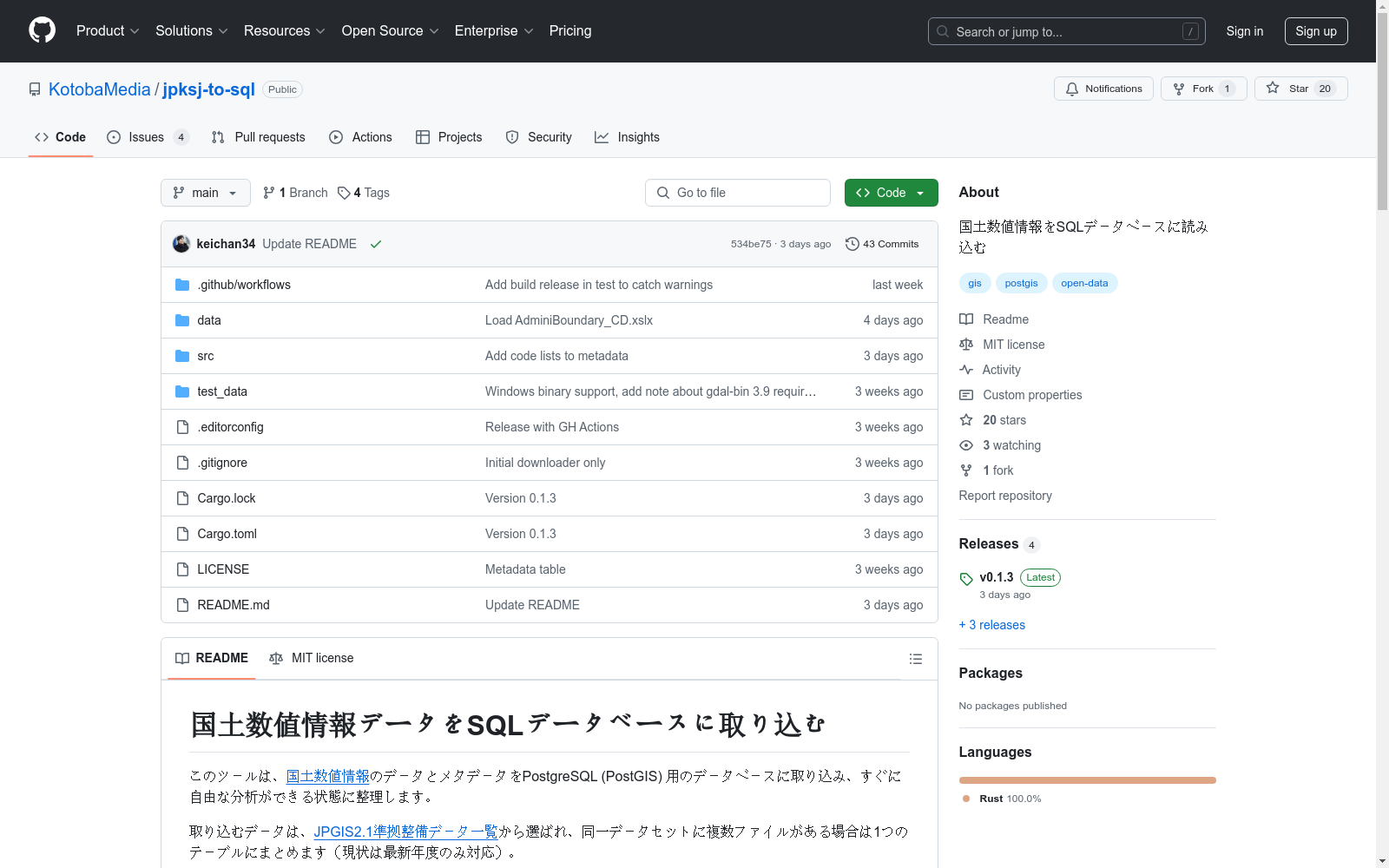This screenshot has height=868, width=1389.
Task: Switch to the Actions tab
Action: click(360, 137)
